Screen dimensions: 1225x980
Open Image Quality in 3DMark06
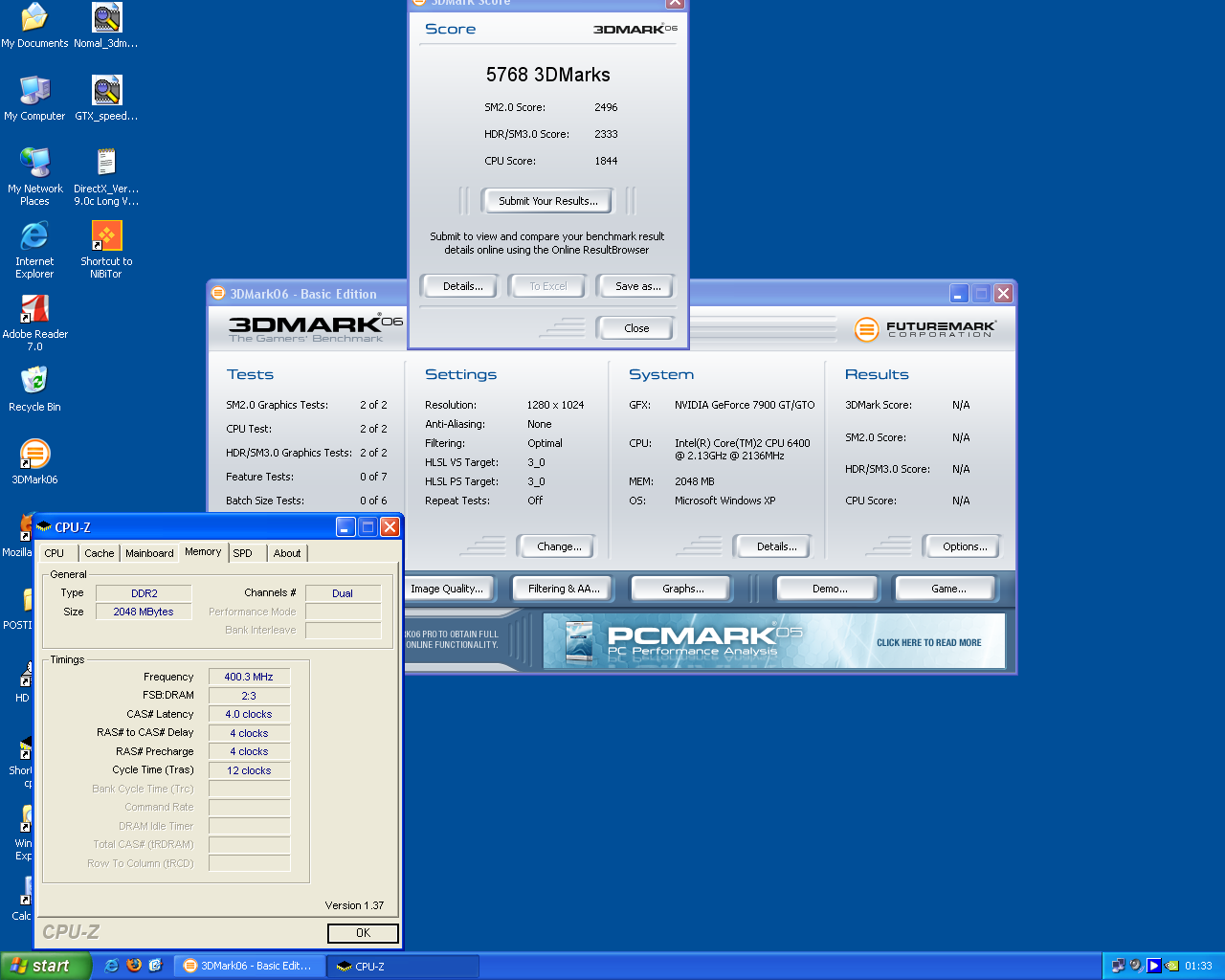(447, 589)
